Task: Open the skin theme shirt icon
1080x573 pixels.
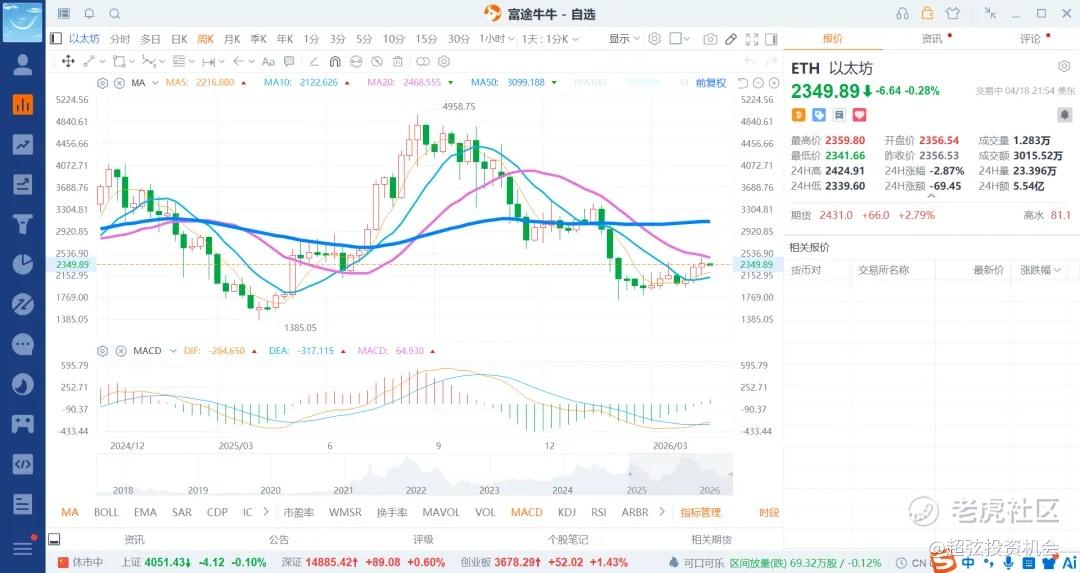Action: pyautogui.click(x=953, y=14)
